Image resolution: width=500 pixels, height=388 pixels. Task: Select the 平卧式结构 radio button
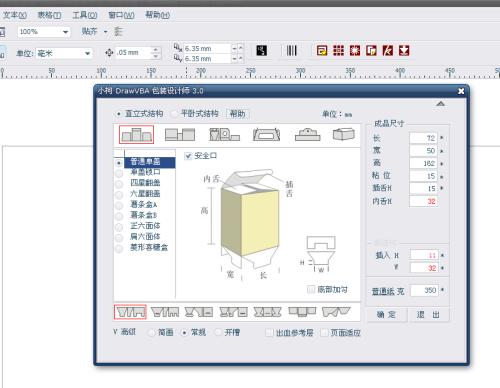pyautogui.click(x=174, y=114)
